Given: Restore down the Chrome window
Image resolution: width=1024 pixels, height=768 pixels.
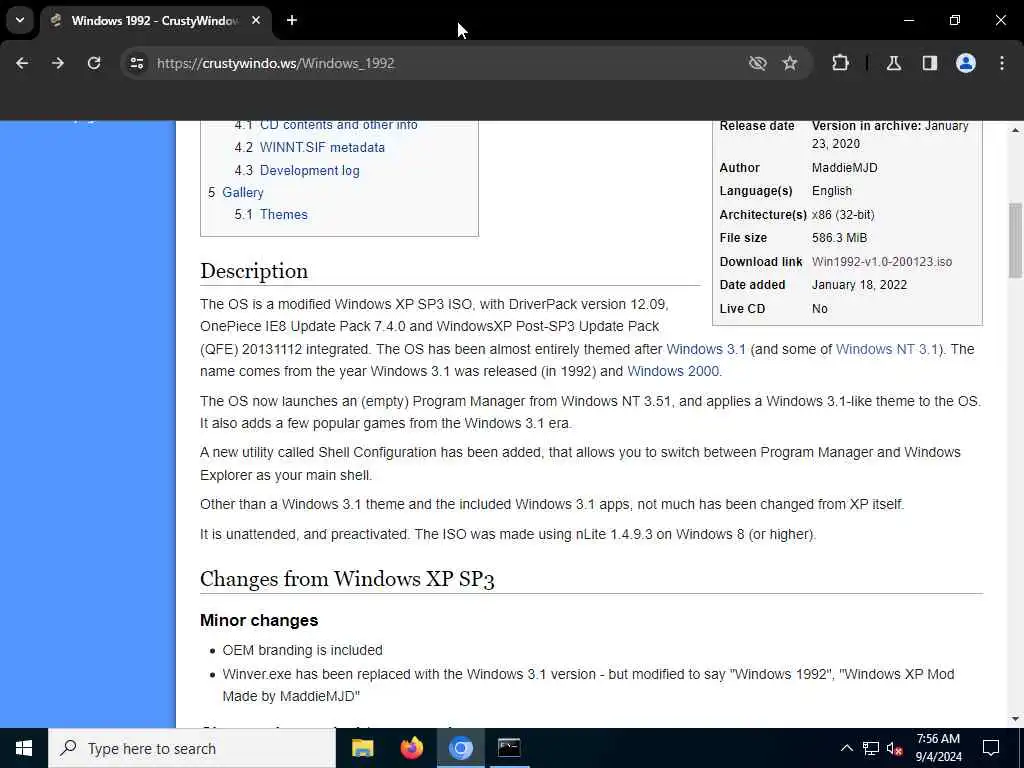Looking at the screenshot, I should 955,20.
